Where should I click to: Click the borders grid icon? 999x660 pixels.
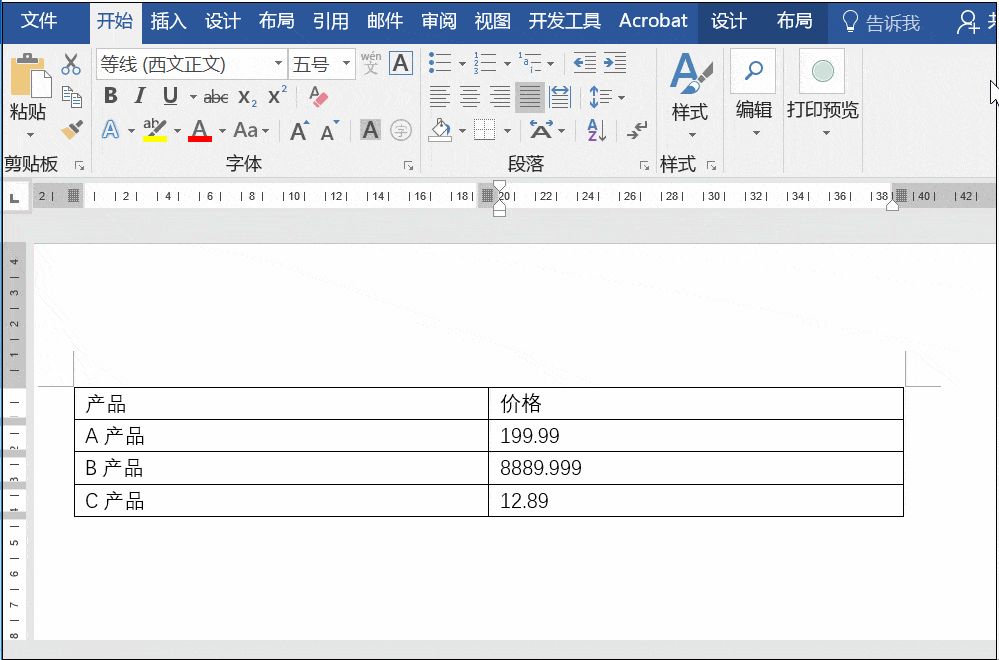[x=485, y=131]
